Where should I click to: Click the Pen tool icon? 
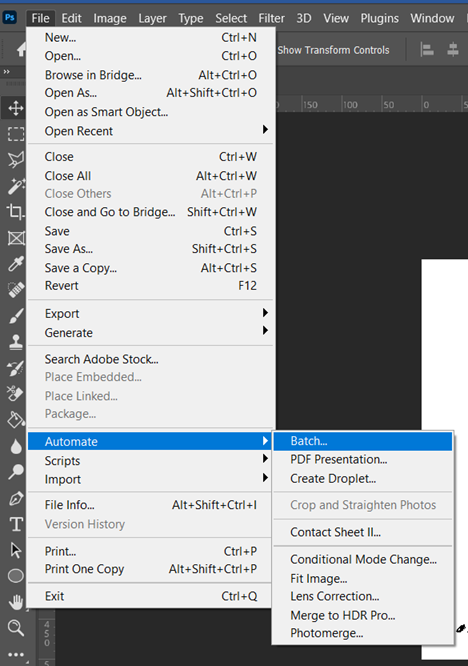pos(16,498)
